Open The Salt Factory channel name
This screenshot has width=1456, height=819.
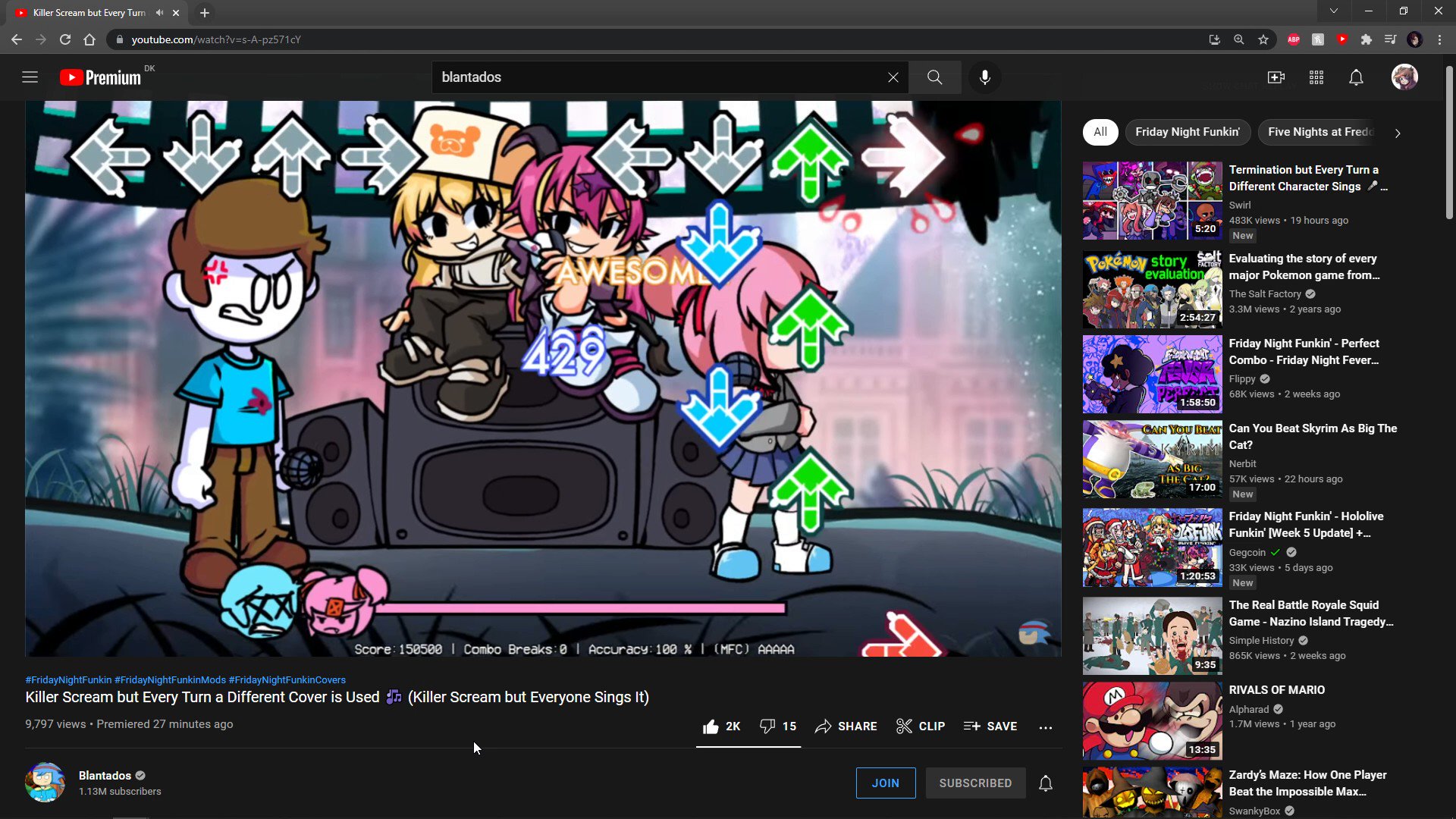click(1264, 294)
